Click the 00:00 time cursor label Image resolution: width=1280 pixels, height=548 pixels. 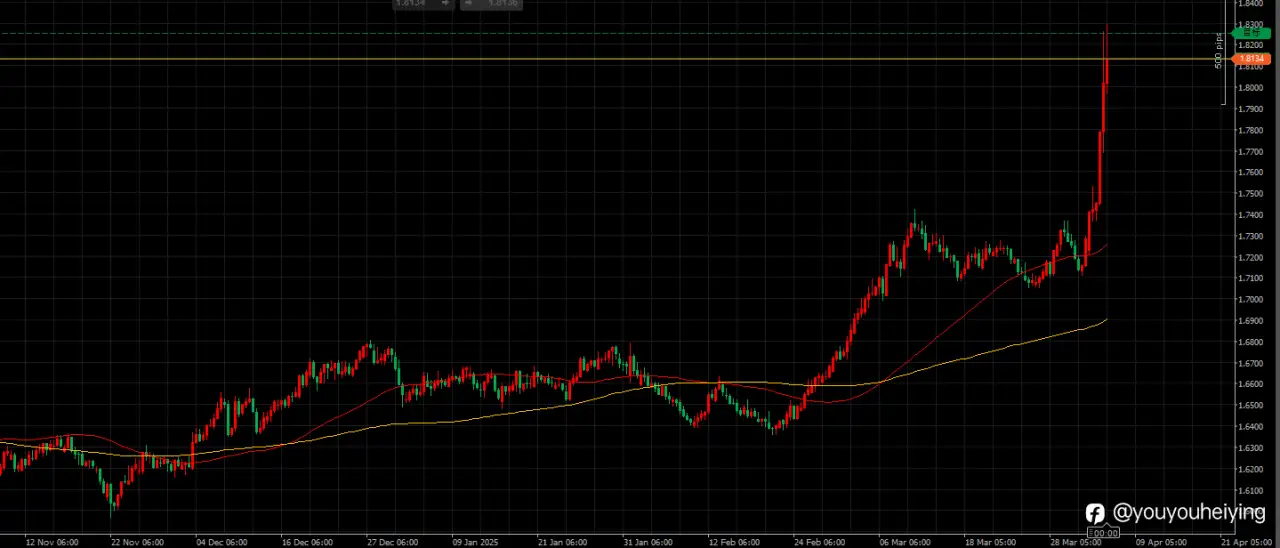1103,533
